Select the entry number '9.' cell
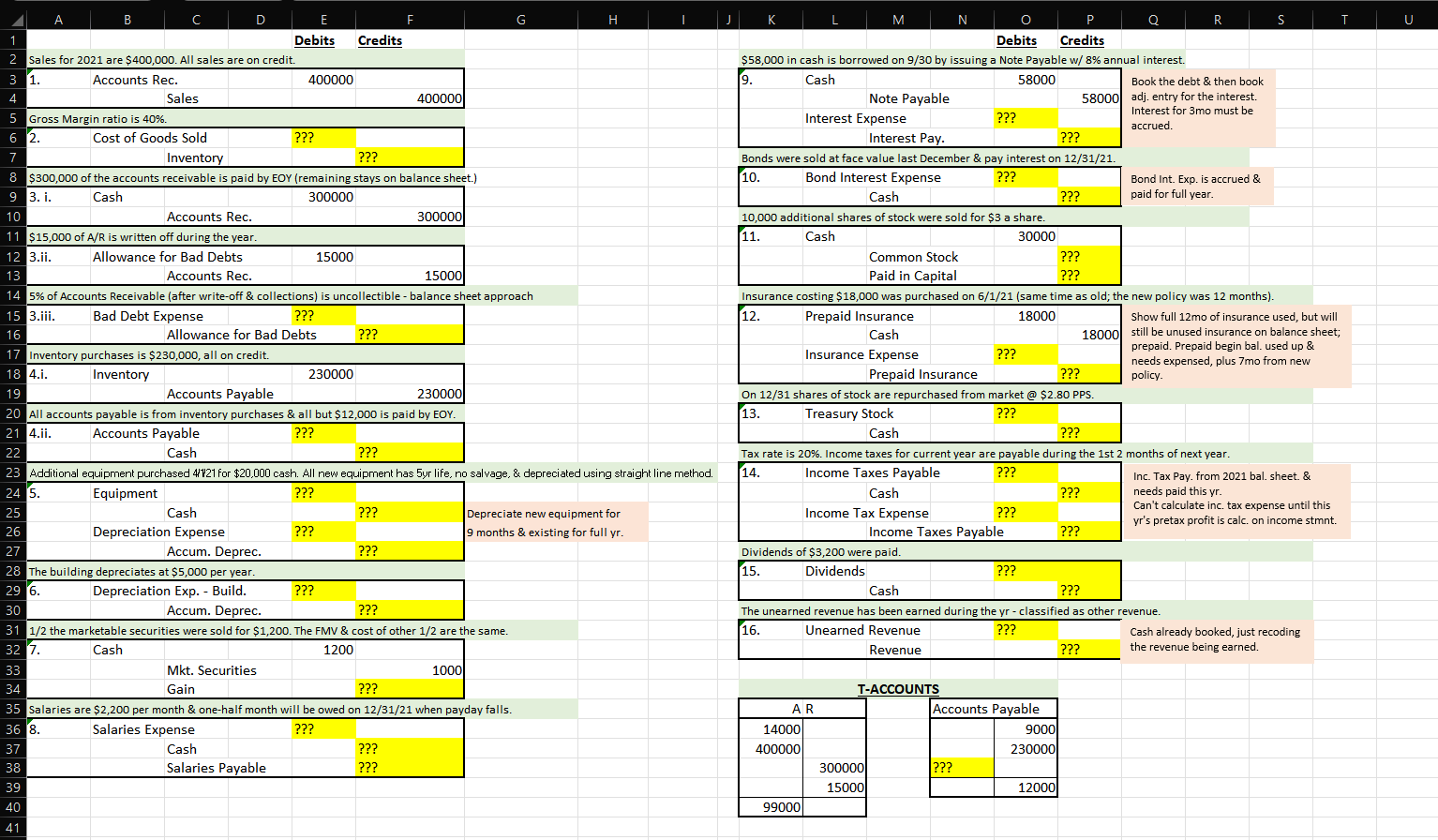1438x840 pixels. click(x=771, y=80)
